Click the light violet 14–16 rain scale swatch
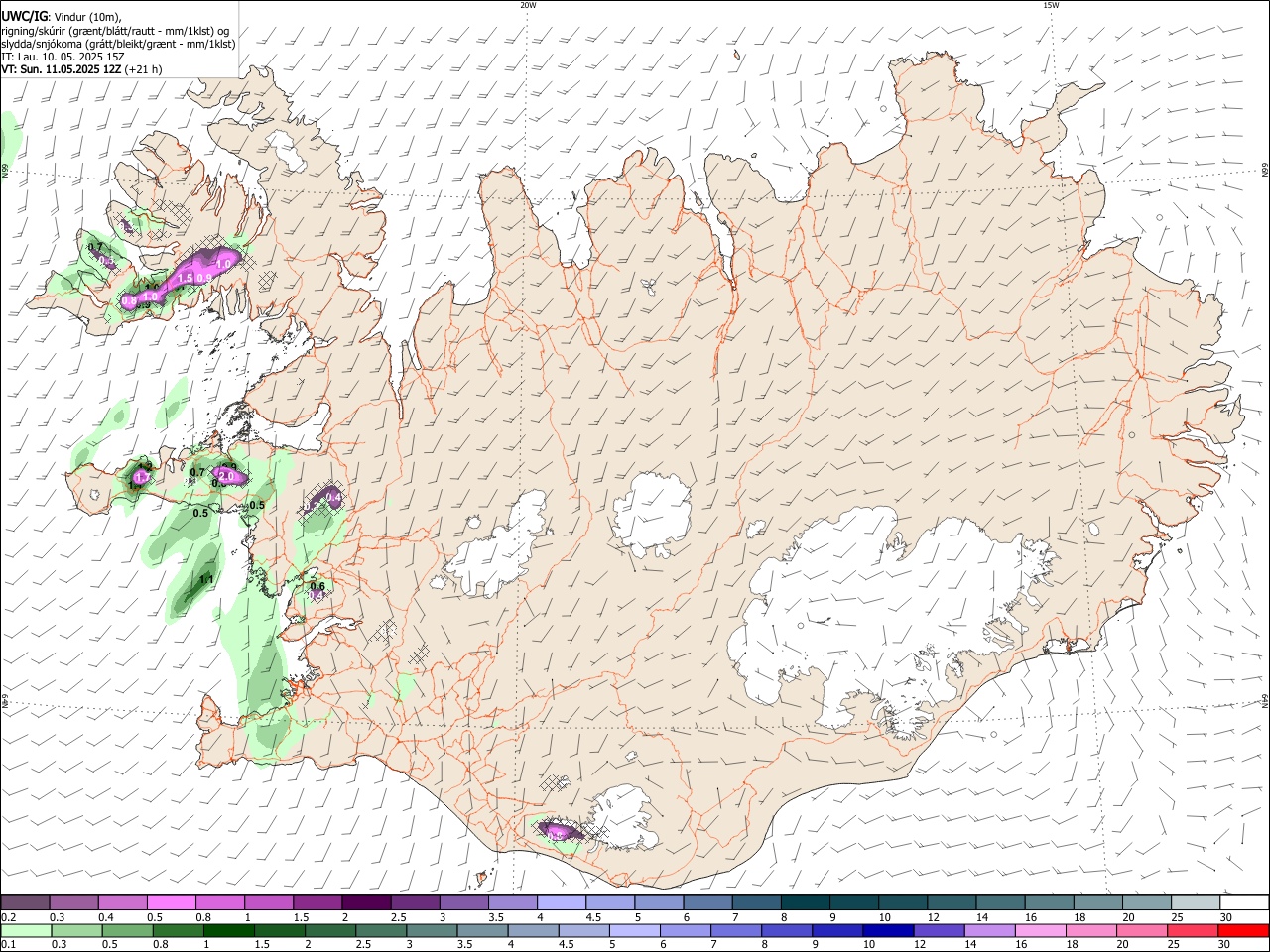The height and width of the screenshot is (952, 1270). [989, 930]
